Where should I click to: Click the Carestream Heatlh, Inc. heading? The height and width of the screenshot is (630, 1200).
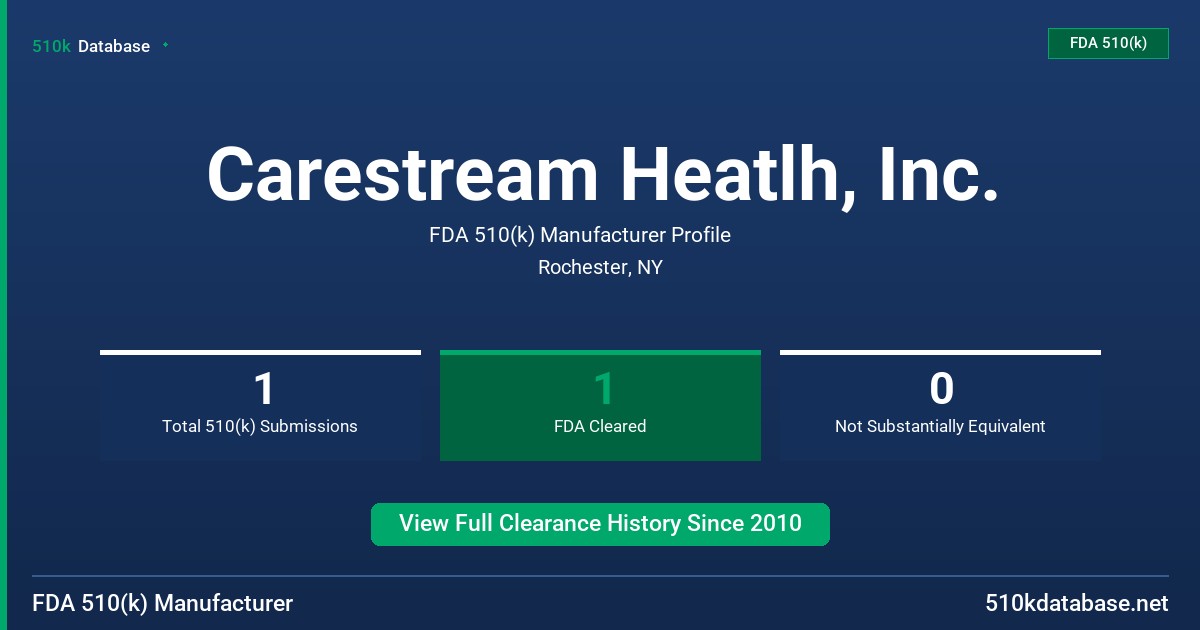coord(603,174)
